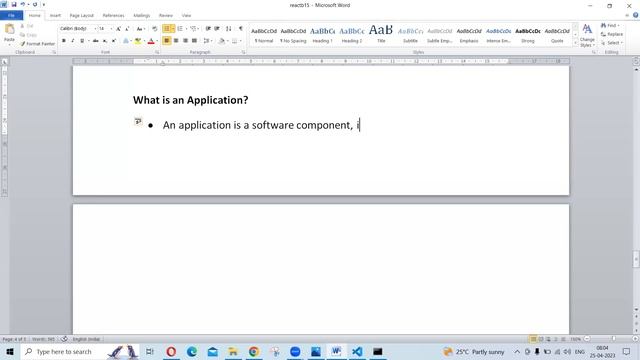Toggle Underline formatting

[x=82, y=41]
